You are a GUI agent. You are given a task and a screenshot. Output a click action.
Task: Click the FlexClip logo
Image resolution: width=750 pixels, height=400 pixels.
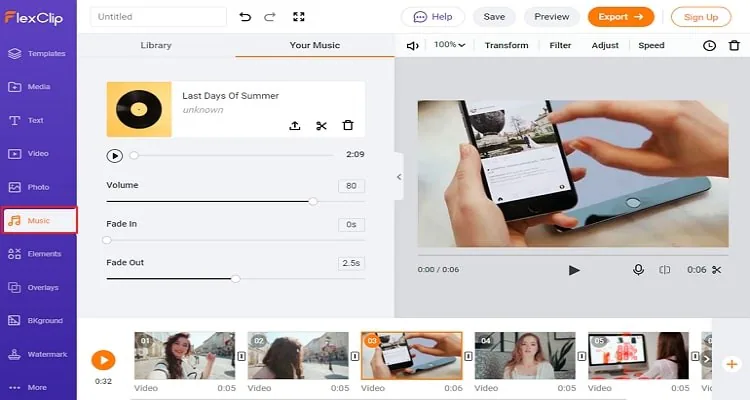point(33,18)
